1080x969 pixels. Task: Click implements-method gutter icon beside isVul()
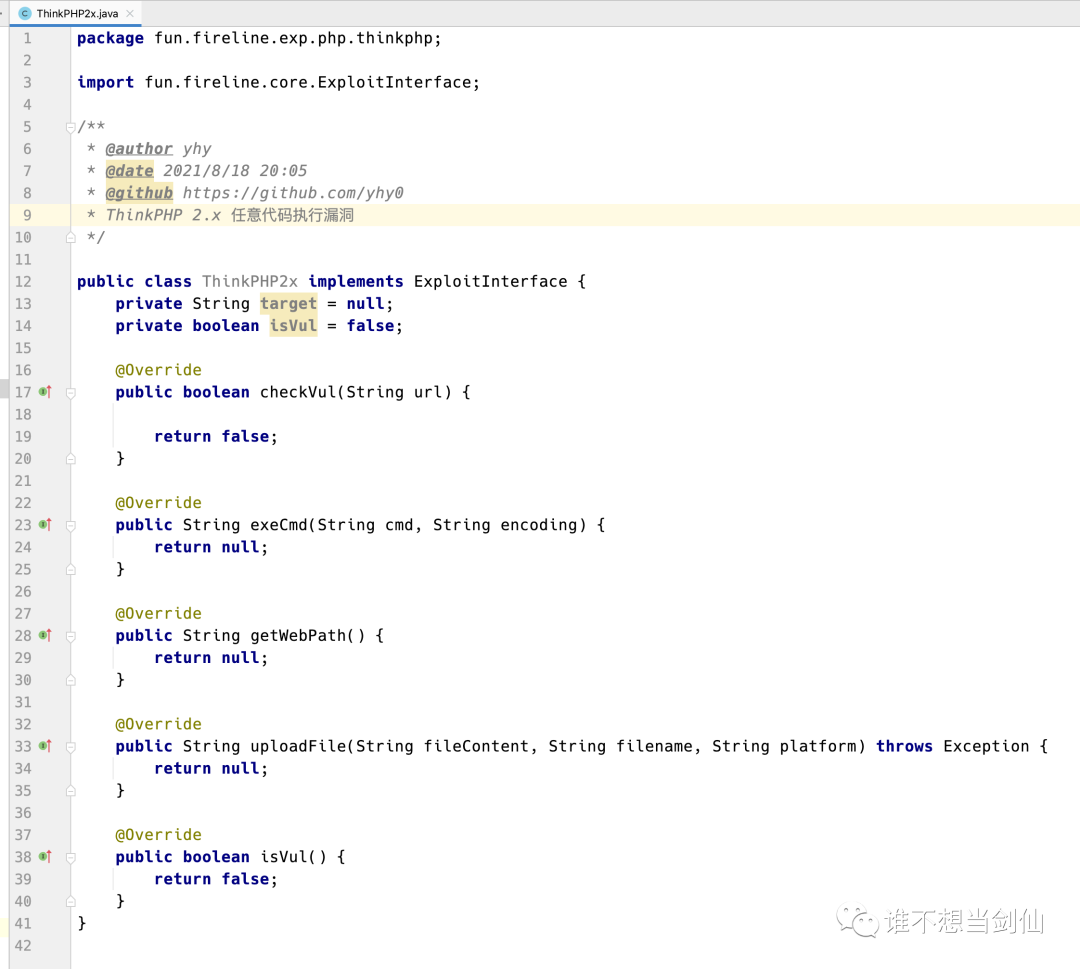pos(45,857)
